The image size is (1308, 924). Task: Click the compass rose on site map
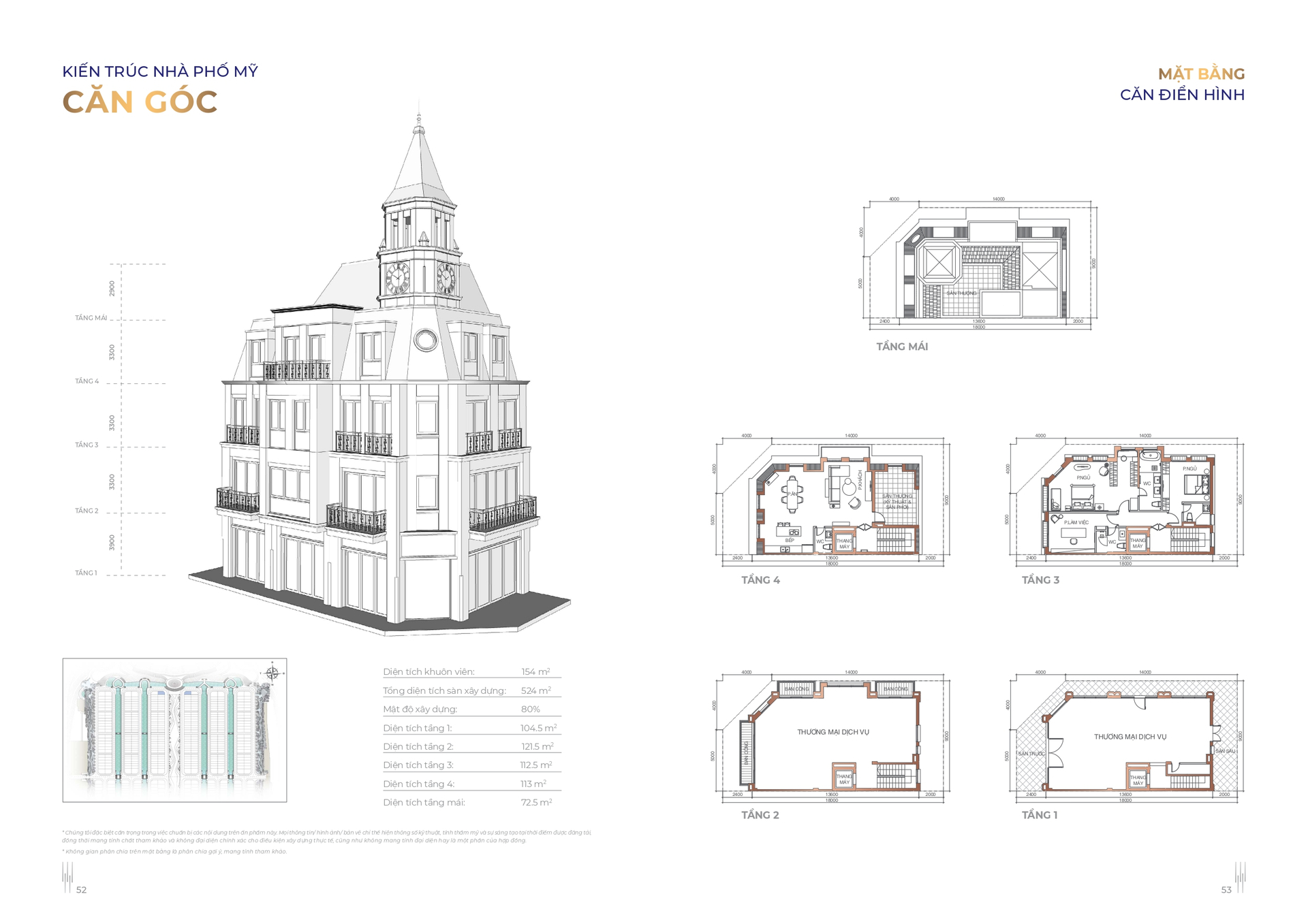click(x=272, y=674)
